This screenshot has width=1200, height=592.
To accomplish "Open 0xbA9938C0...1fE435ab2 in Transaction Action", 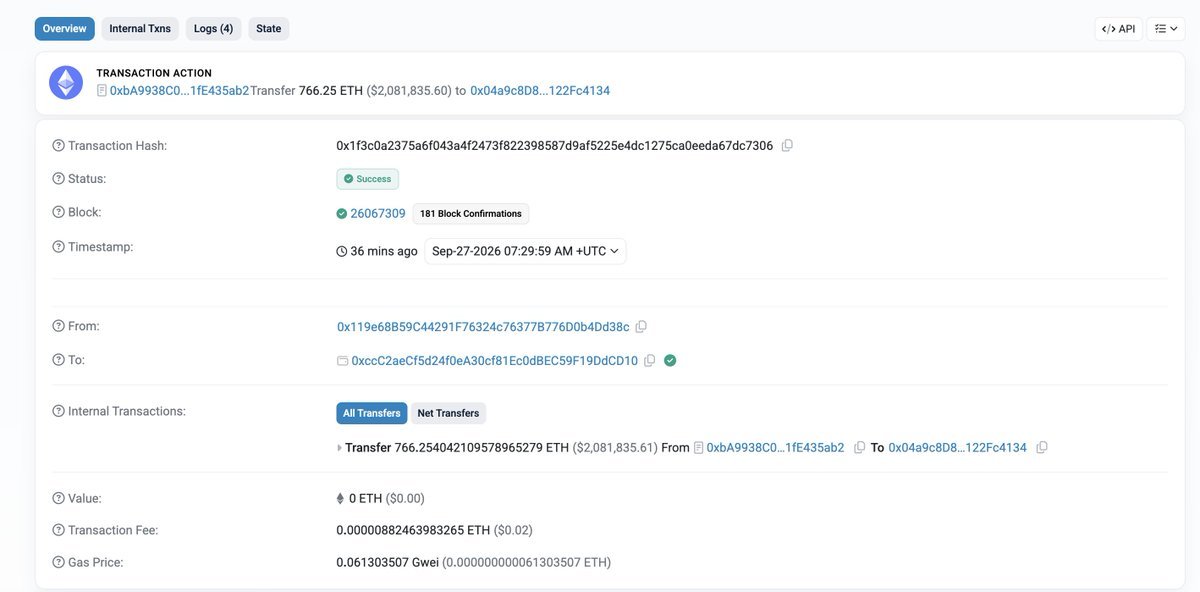I will 179,90.
